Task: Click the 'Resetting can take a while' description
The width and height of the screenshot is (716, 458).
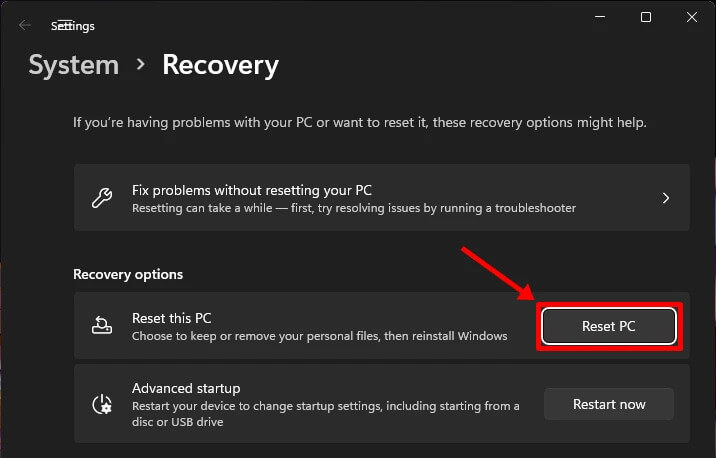Action: pos(353,208)
